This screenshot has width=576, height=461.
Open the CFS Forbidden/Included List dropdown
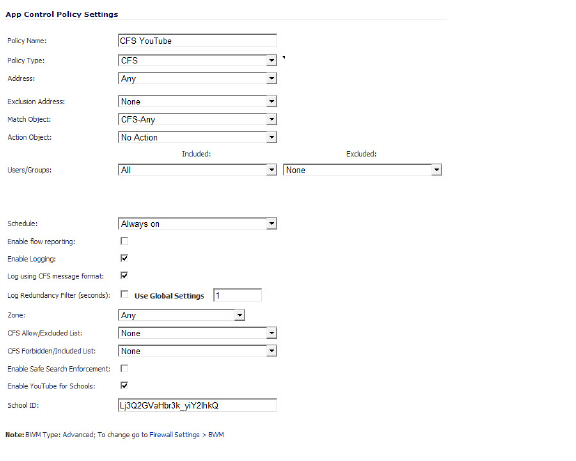(197, 351)
